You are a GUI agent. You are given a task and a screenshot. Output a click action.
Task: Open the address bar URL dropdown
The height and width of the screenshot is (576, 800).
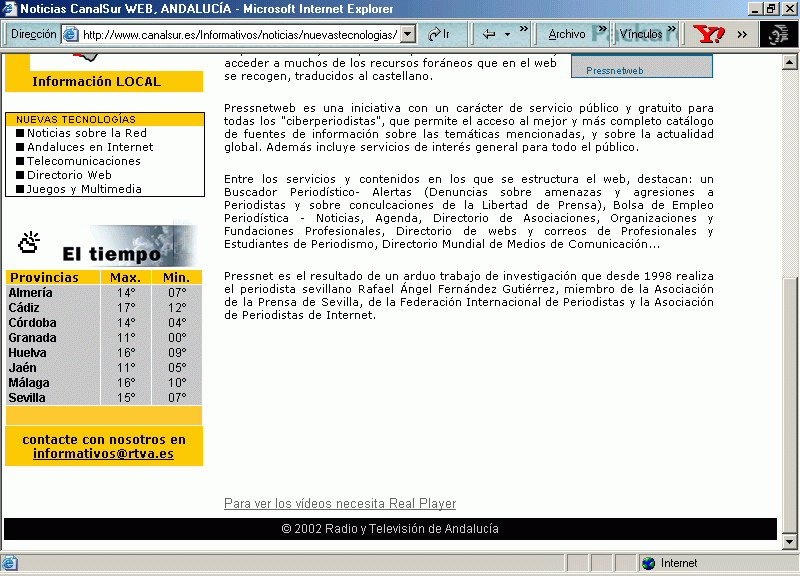407,34
